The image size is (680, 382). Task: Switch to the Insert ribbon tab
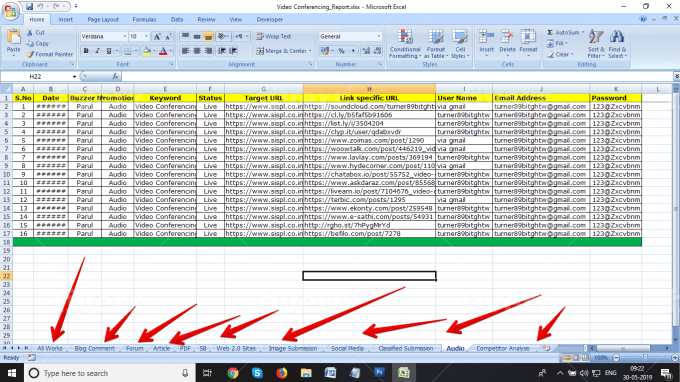pos(65,20)
